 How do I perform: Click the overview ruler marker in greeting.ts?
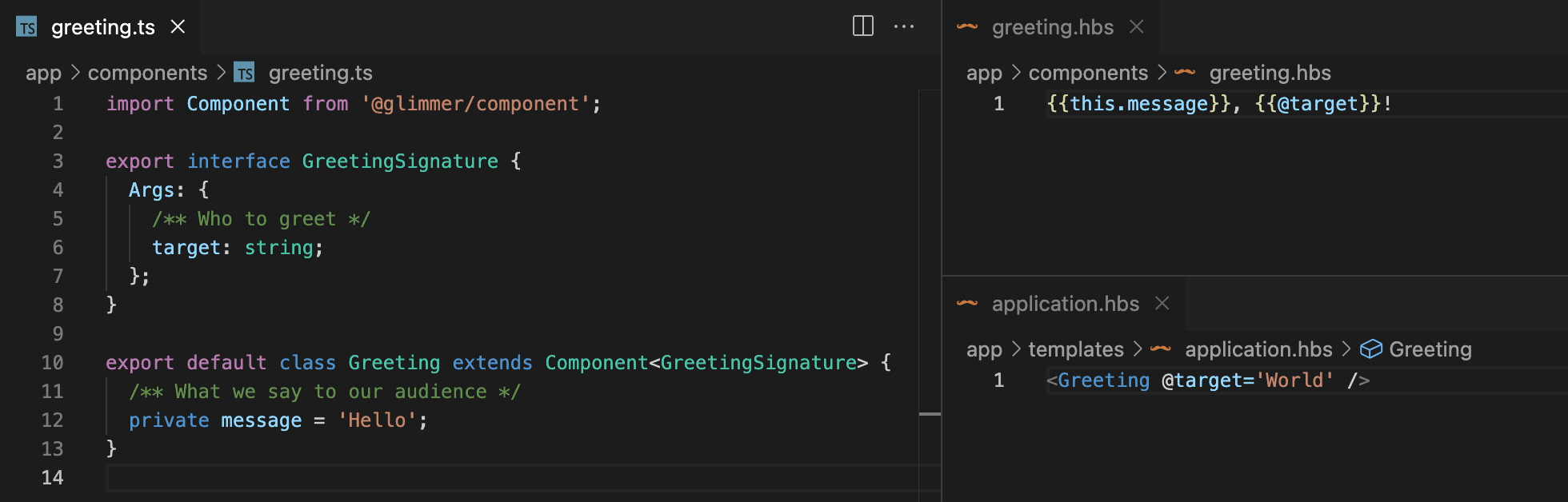tap(930, 414)
